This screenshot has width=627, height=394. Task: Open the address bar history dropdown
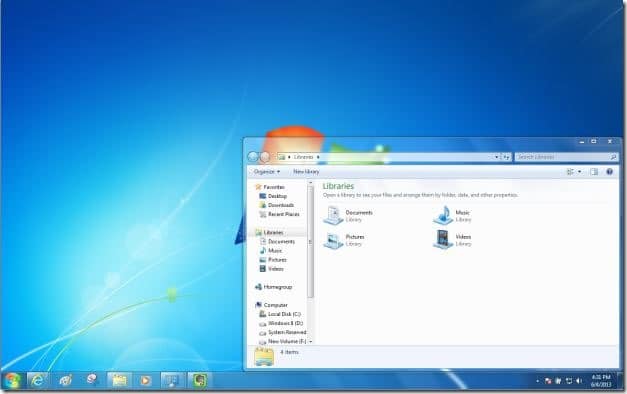[x=496, y=157]
